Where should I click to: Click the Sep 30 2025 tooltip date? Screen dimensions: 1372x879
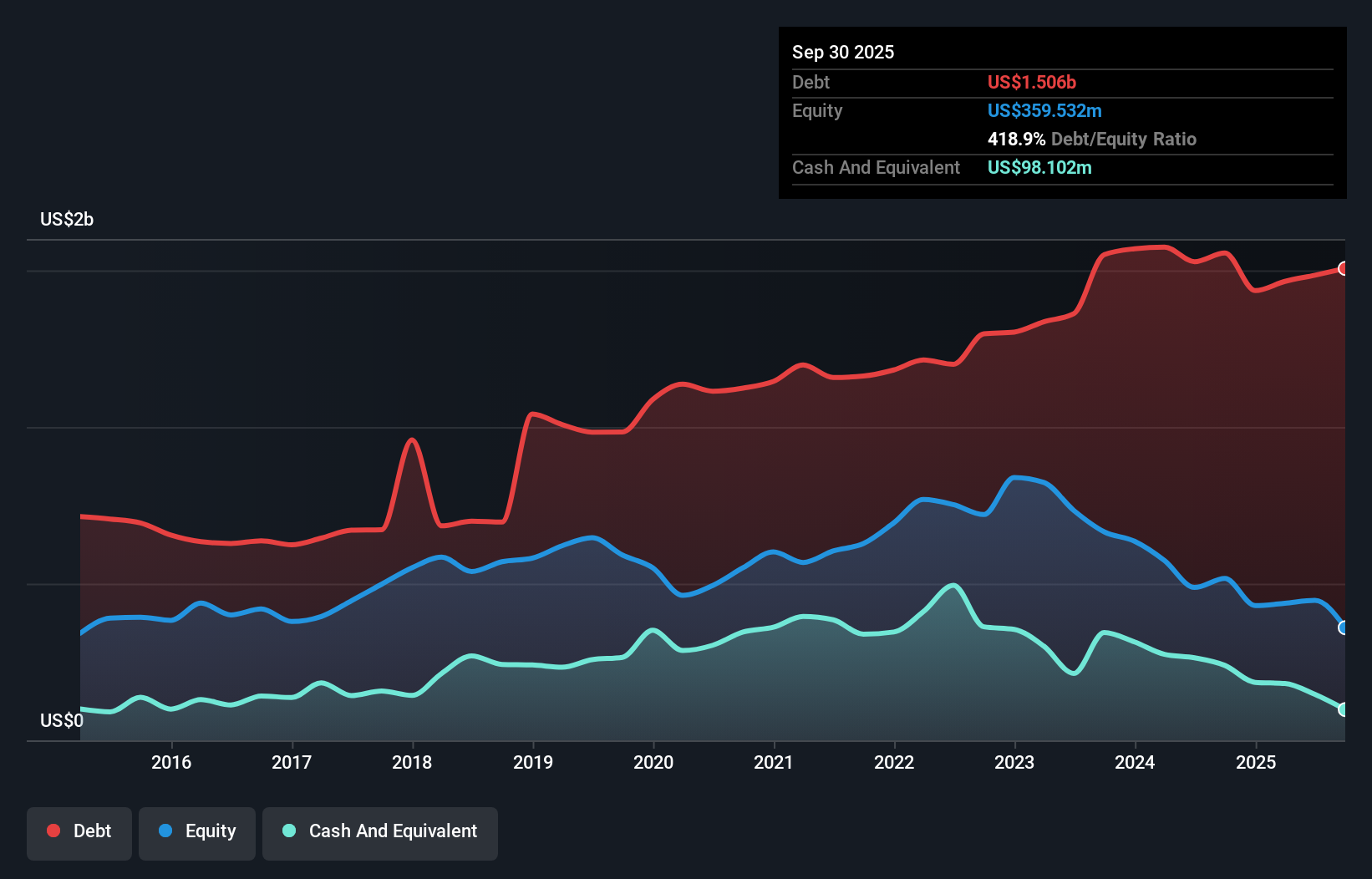pos(843,52)
